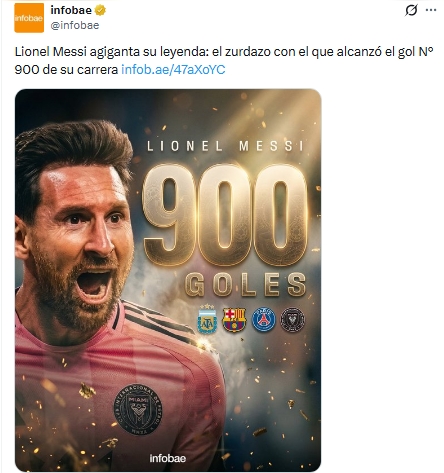Click the LIONEL MESSI heading in the image
This screenshot has height=473, width=444.
[x=226, y=146]
